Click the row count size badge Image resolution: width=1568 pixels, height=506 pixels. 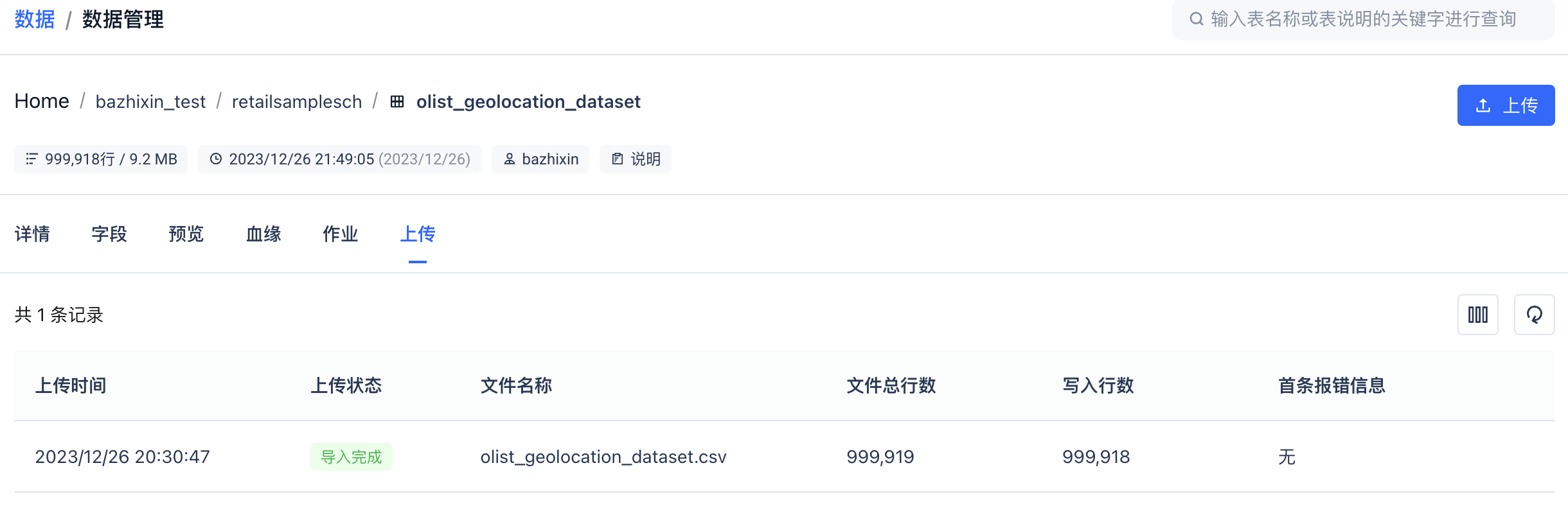pos(101,159)
